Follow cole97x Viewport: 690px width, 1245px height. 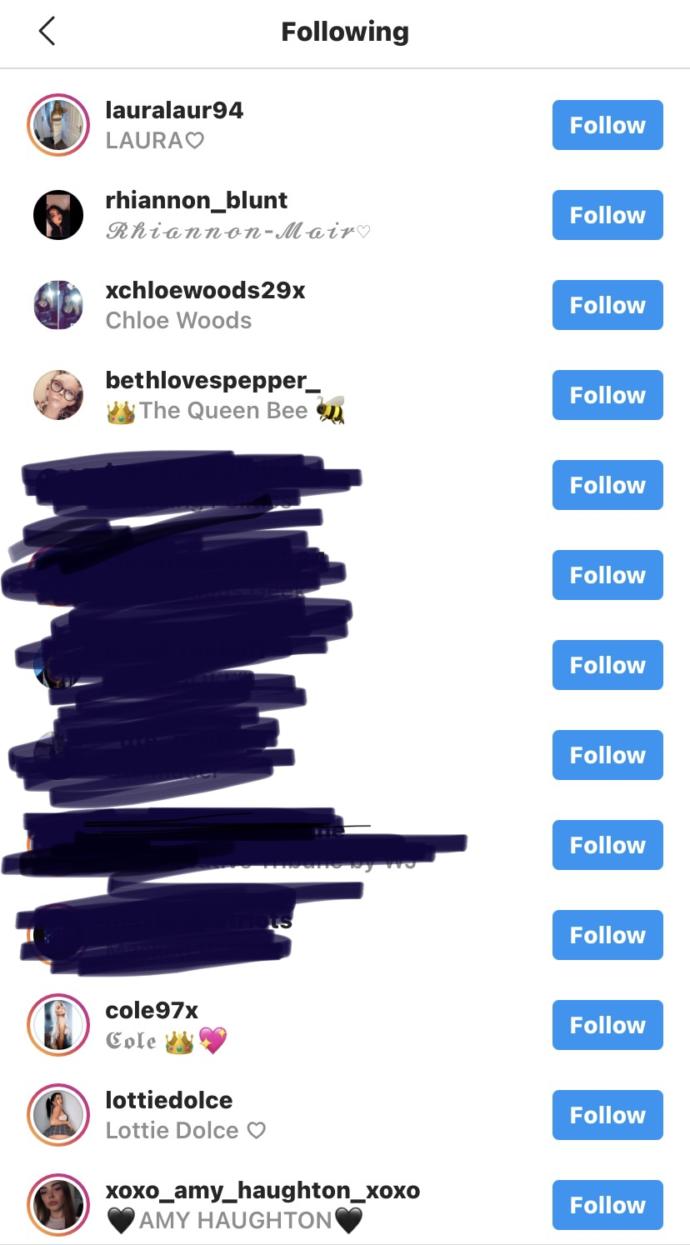607,1025
